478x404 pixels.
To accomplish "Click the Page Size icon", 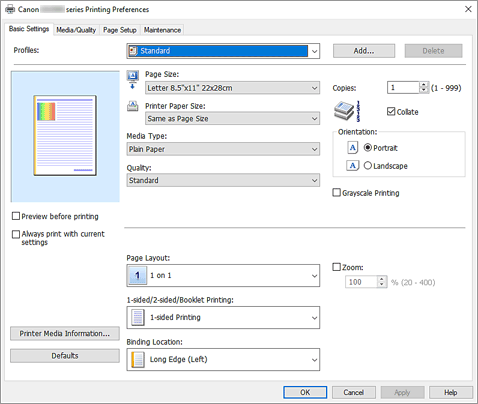I will [x=133, y=80].
